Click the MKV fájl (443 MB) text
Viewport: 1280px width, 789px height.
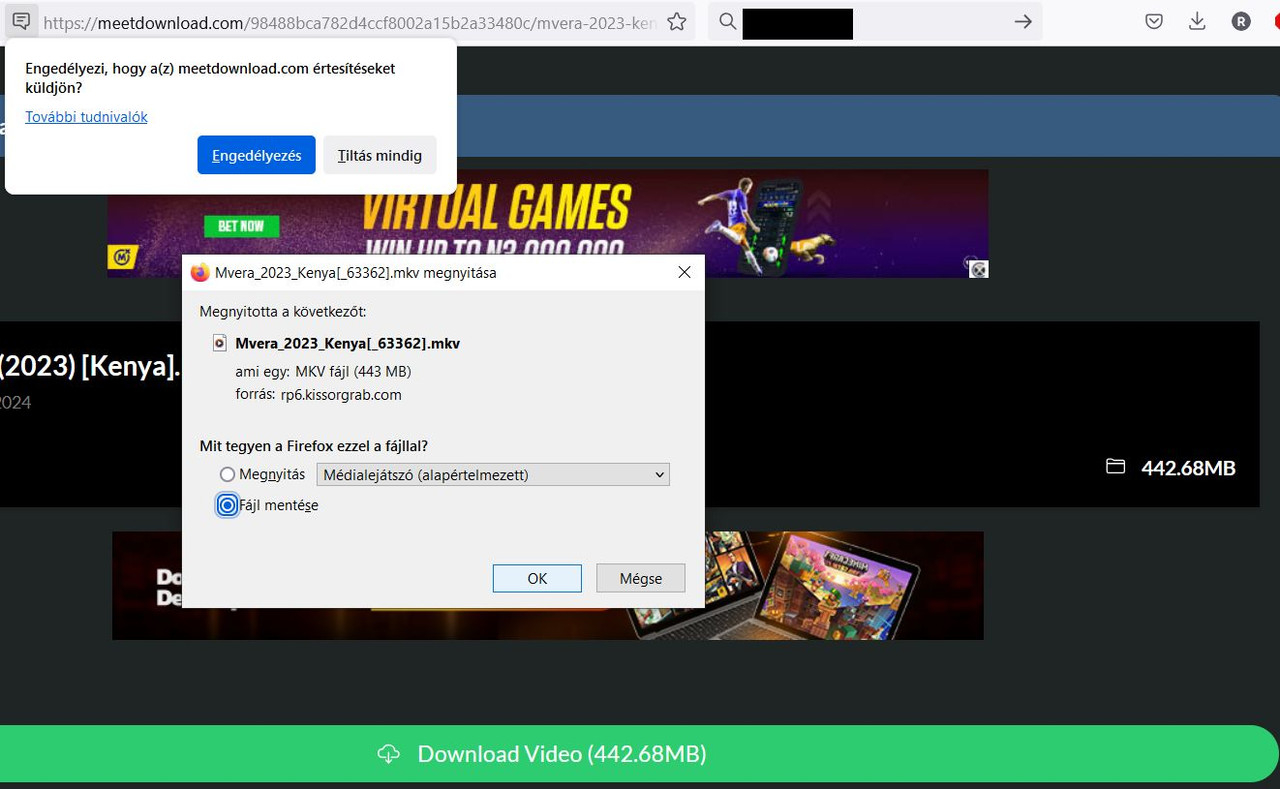point(353,371)
